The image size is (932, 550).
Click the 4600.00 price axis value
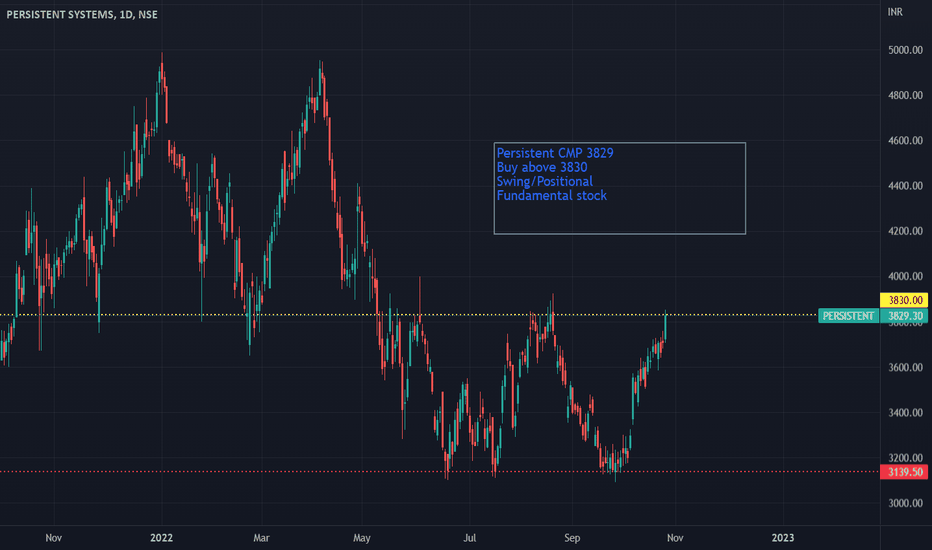tap(905, 141)
